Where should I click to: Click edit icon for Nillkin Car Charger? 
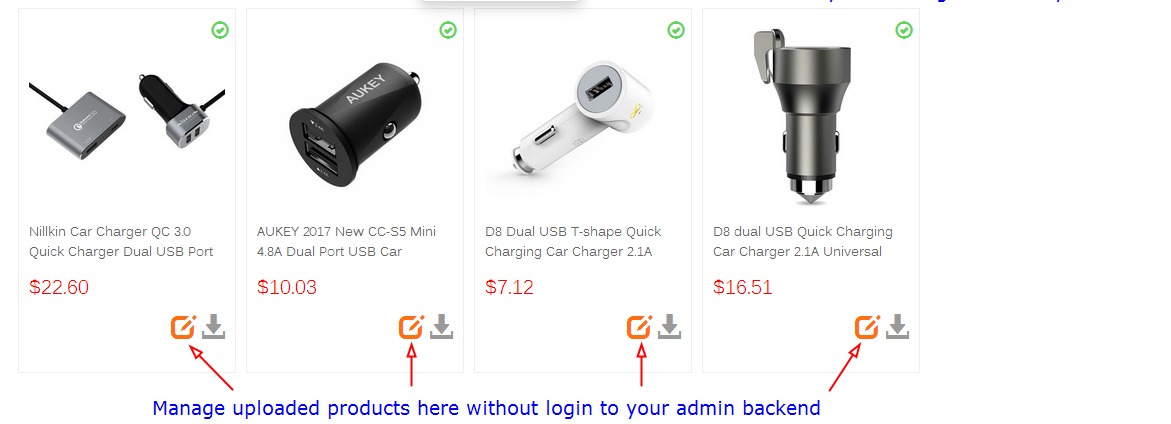[x=183, y=327]
